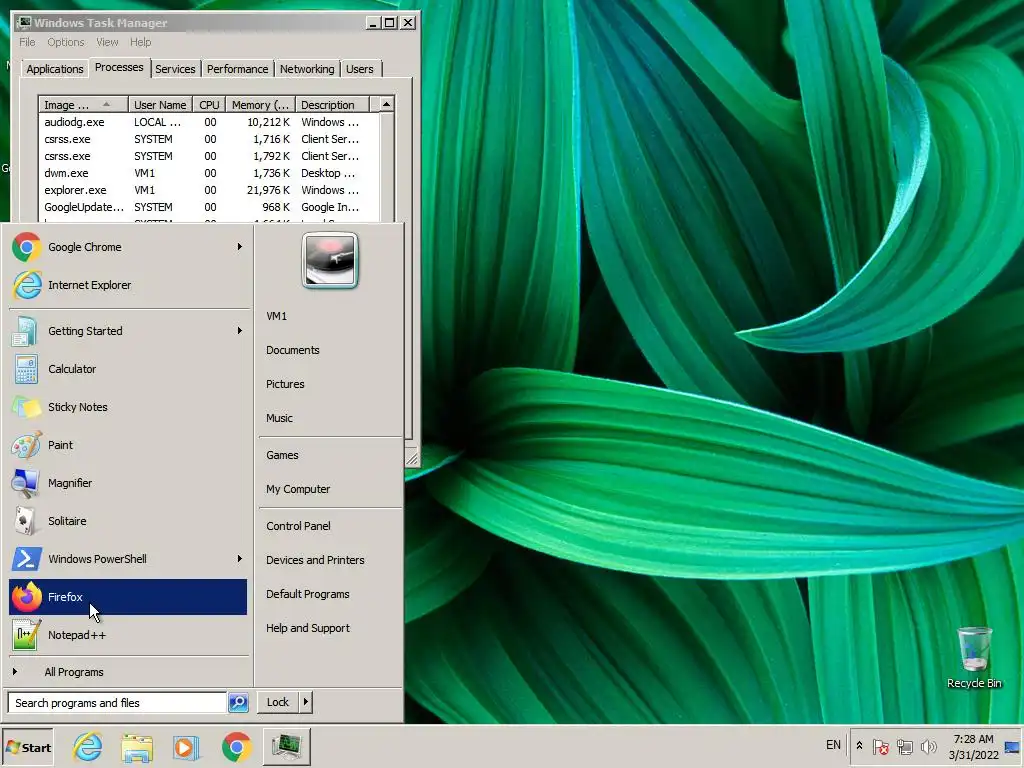Launch Firefox from Start menu
The image size is (1024, 768).
pyautogui.click(x=128, y=597)
